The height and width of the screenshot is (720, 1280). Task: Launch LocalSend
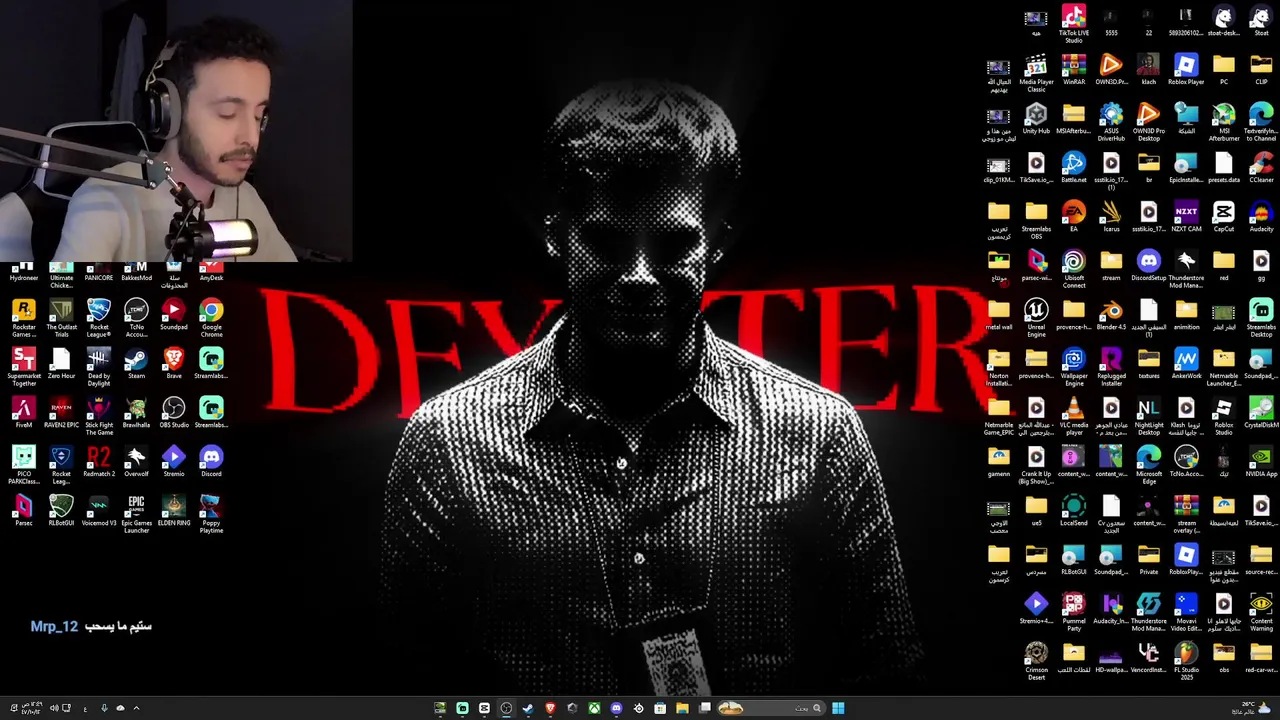click(x=1073, y=510)
